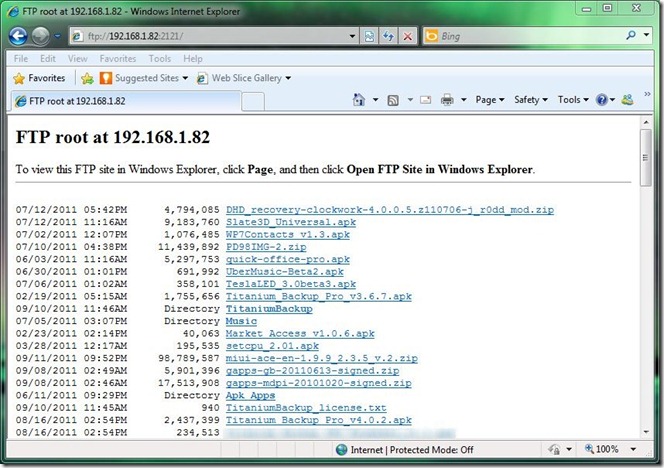
Task: Open the Print options dropdown arrow
Action: pos(464,100)
